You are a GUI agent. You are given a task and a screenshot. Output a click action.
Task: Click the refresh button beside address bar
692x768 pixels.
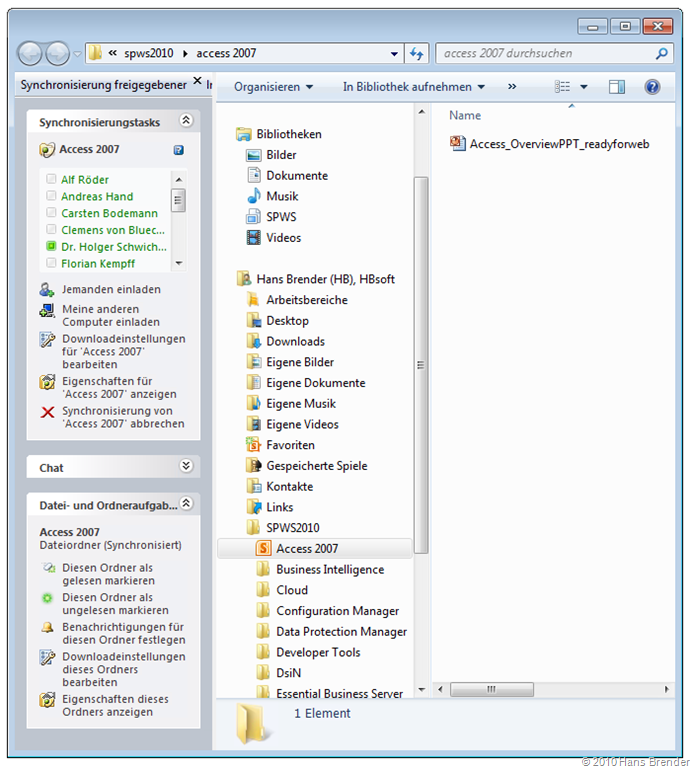pyautogui.click(x=417, y=53)
